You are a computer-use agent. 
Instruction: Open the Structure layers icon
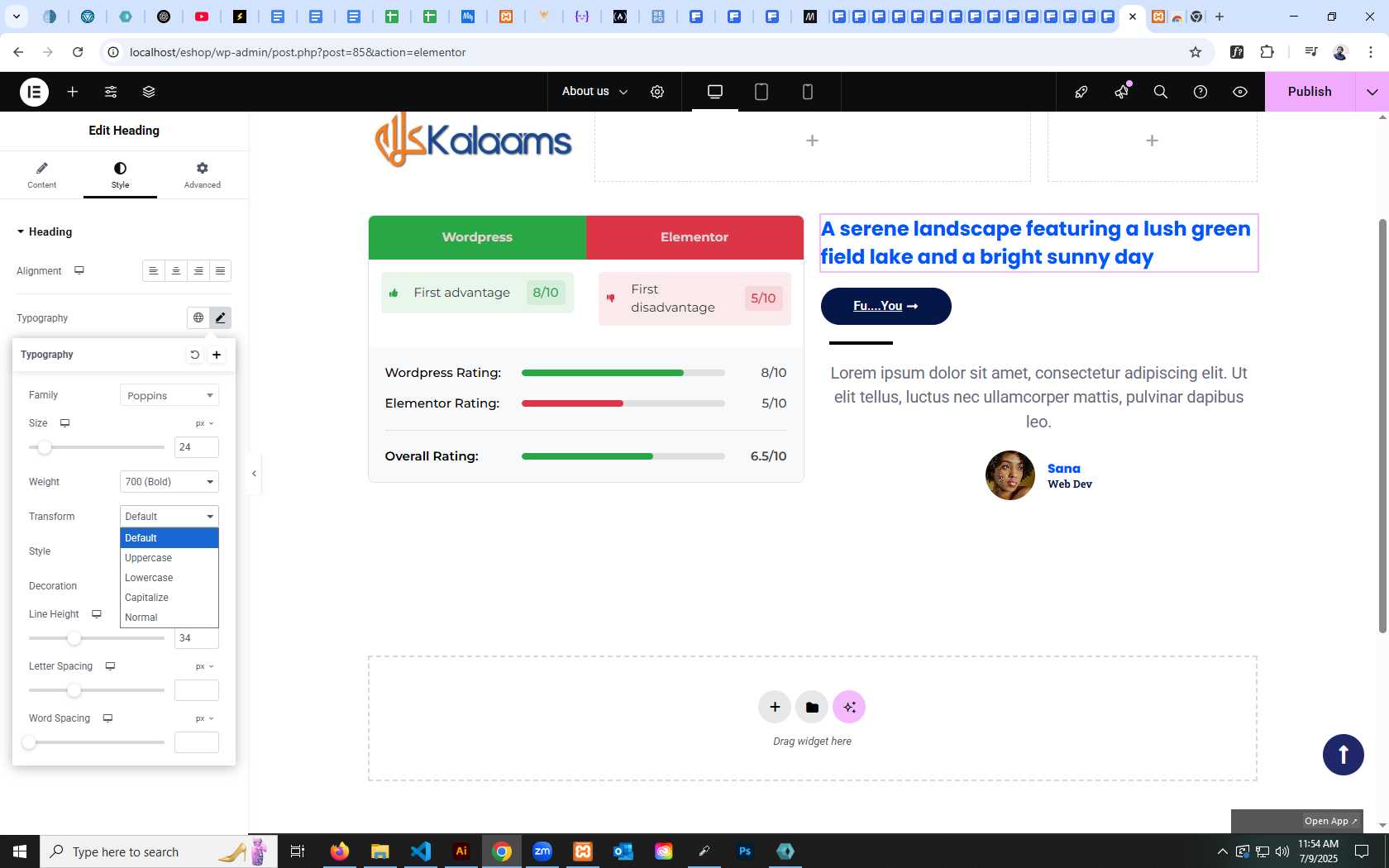click(149, 92)
